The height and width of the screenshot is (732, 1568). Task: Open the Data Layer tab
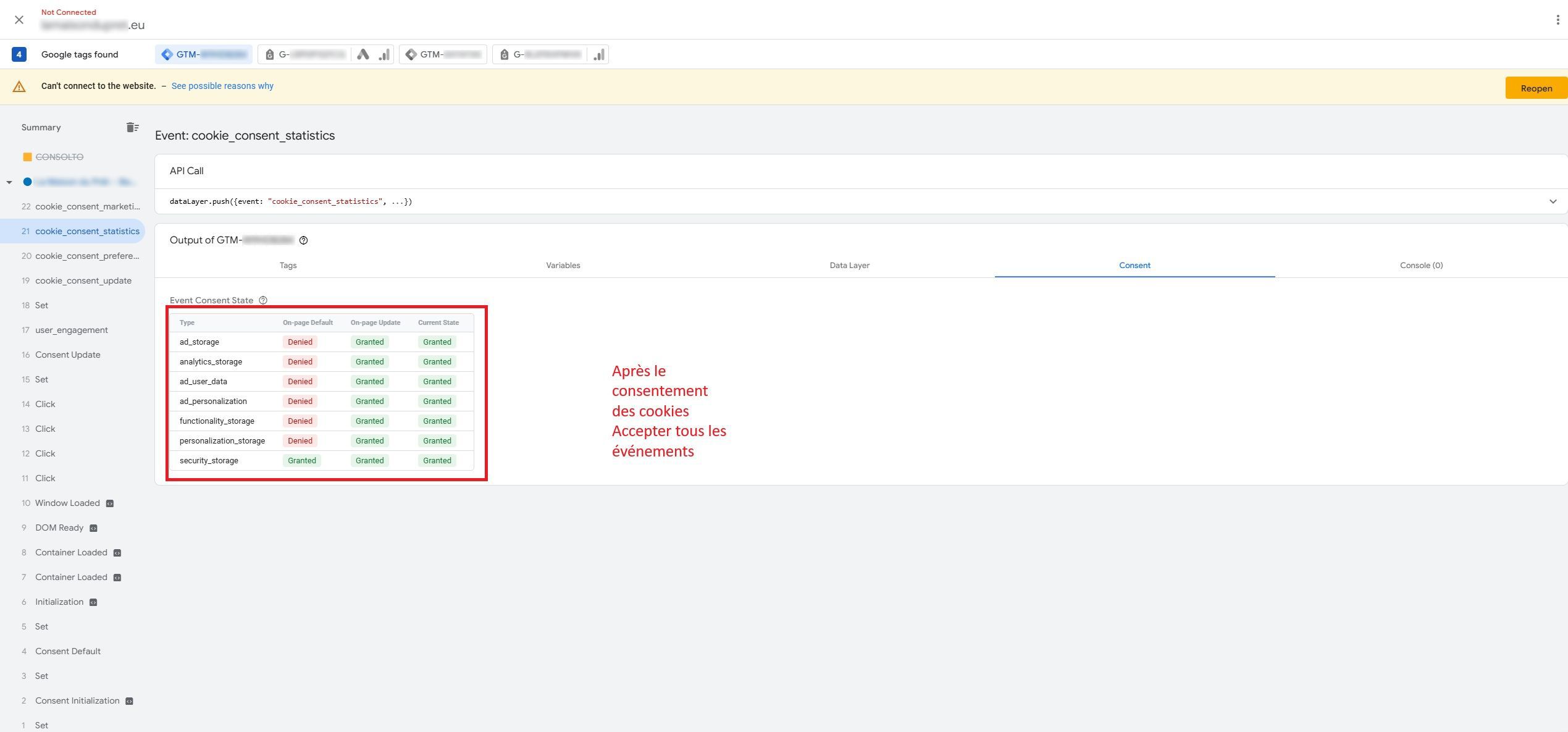[x=849, y=266]
